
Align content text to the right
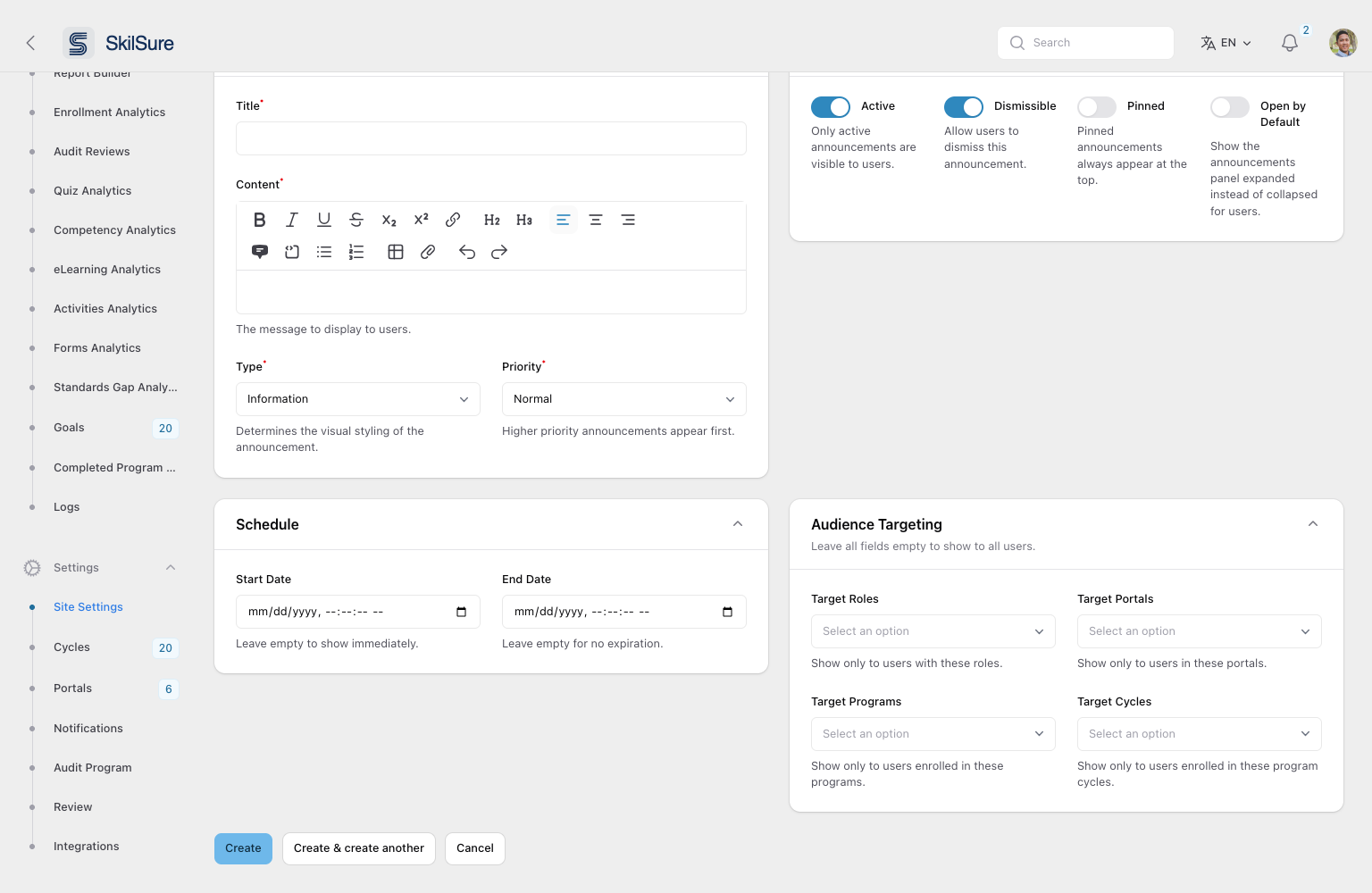(628, 220)
